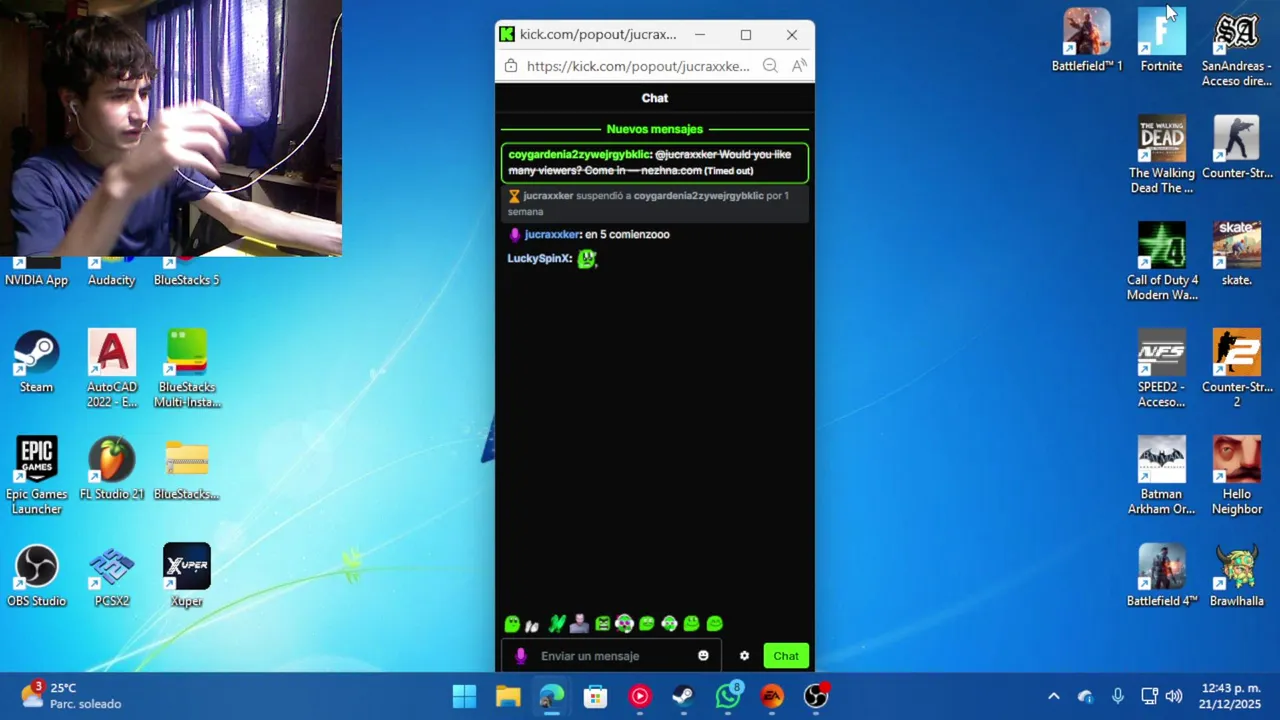
Task: Open Microsoft Store from taskbar
Action: tap(595, 696)
